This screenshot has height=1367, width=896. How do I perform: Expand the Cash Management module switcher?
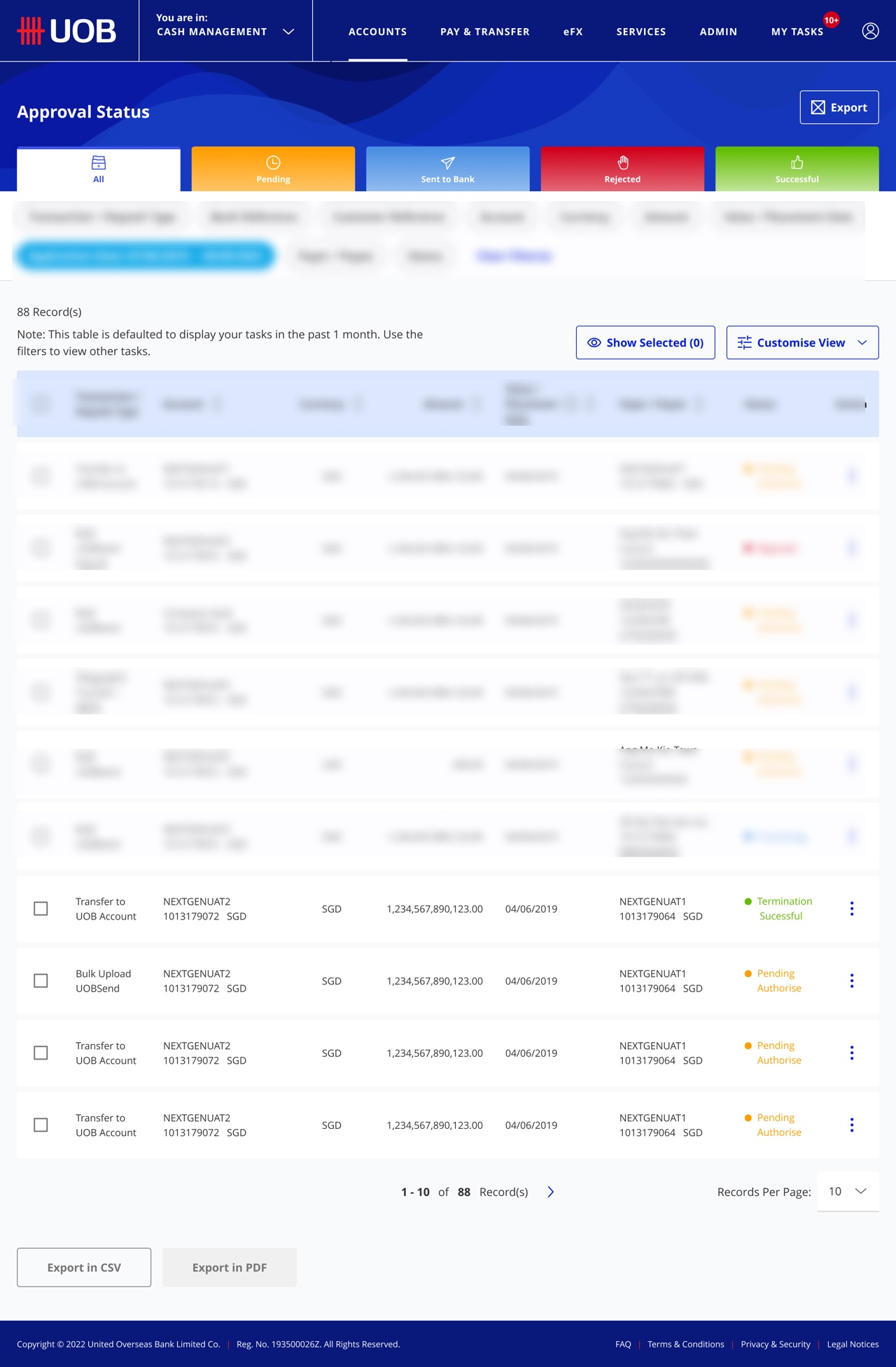coord(225,31)
